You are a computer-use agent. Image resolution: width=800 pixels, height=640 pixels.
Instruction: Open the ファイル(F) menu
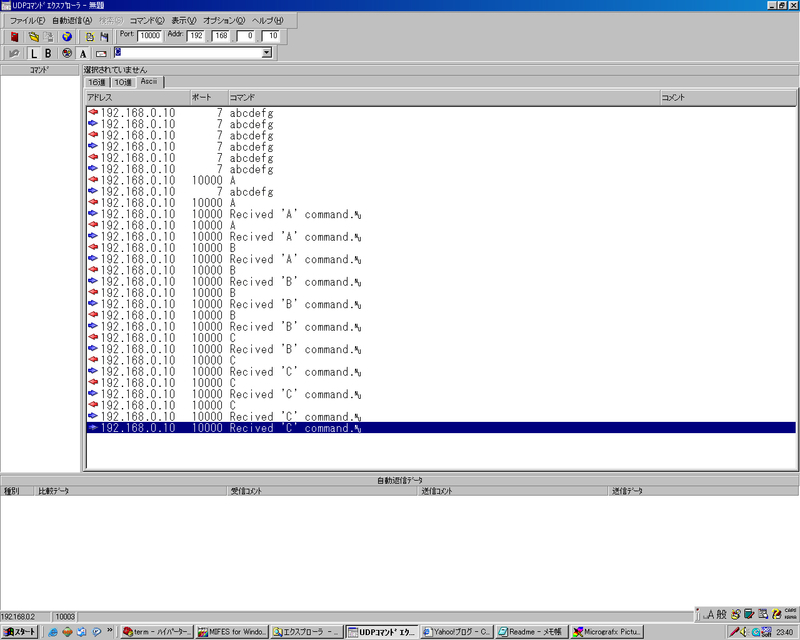[27, 20]
